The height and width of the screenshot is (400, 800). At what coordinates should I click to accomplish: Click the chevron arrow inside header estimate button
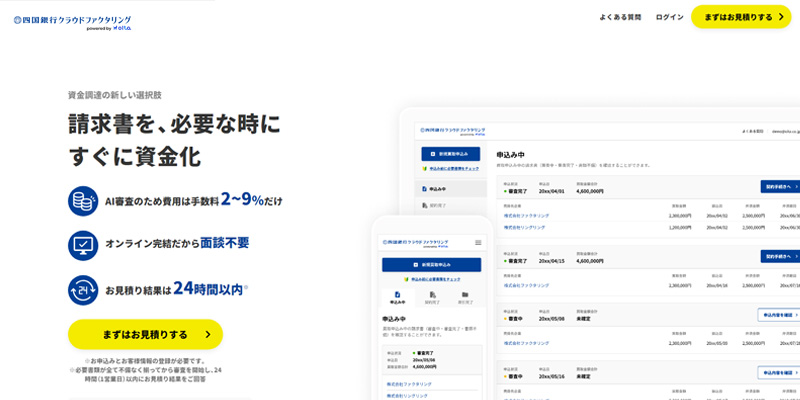click(781, 17)
